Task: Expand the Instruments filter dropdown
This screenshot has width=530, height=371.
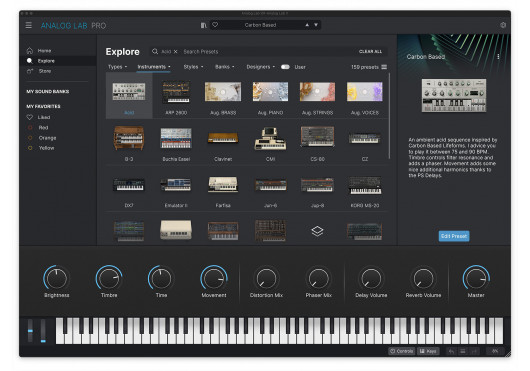Action: [154, 67]
